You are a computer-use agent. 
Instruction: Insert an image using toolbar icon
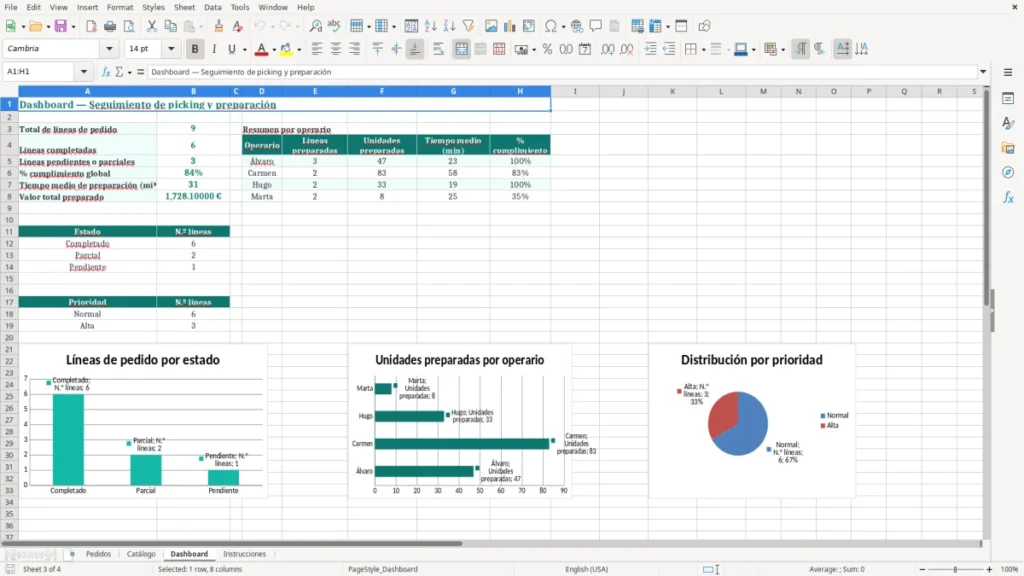pyautogui.click(x=491, y=26)
